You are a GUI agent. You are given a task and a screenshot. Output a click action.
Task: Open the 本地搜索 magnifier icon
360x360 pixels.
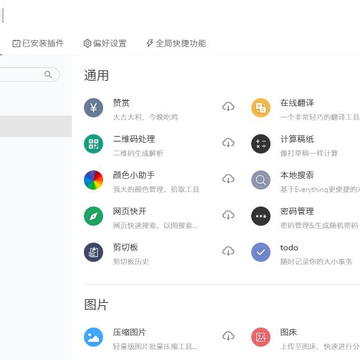point(261,180)
